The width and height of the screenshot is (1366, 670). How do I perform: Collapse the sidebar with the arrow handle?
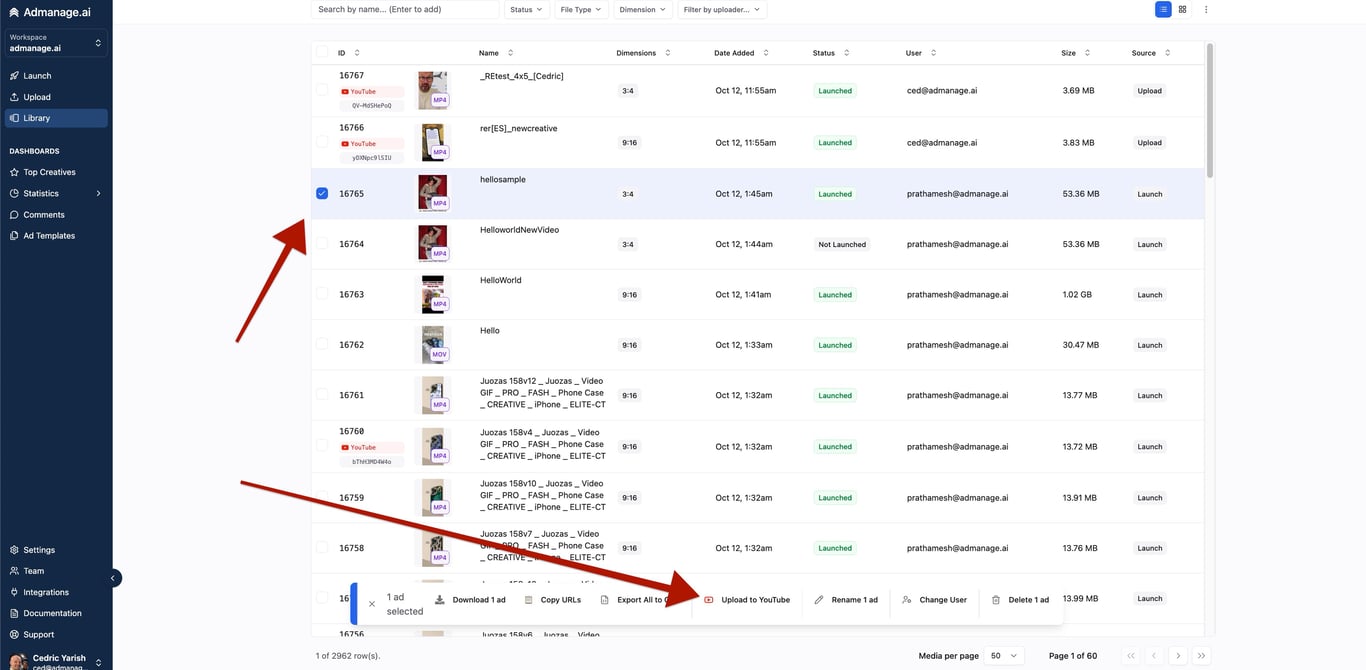point(114,578)
